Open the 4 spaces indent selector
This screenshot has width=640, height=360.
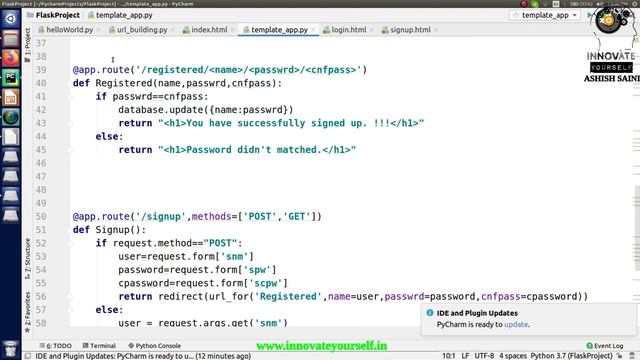513,356
